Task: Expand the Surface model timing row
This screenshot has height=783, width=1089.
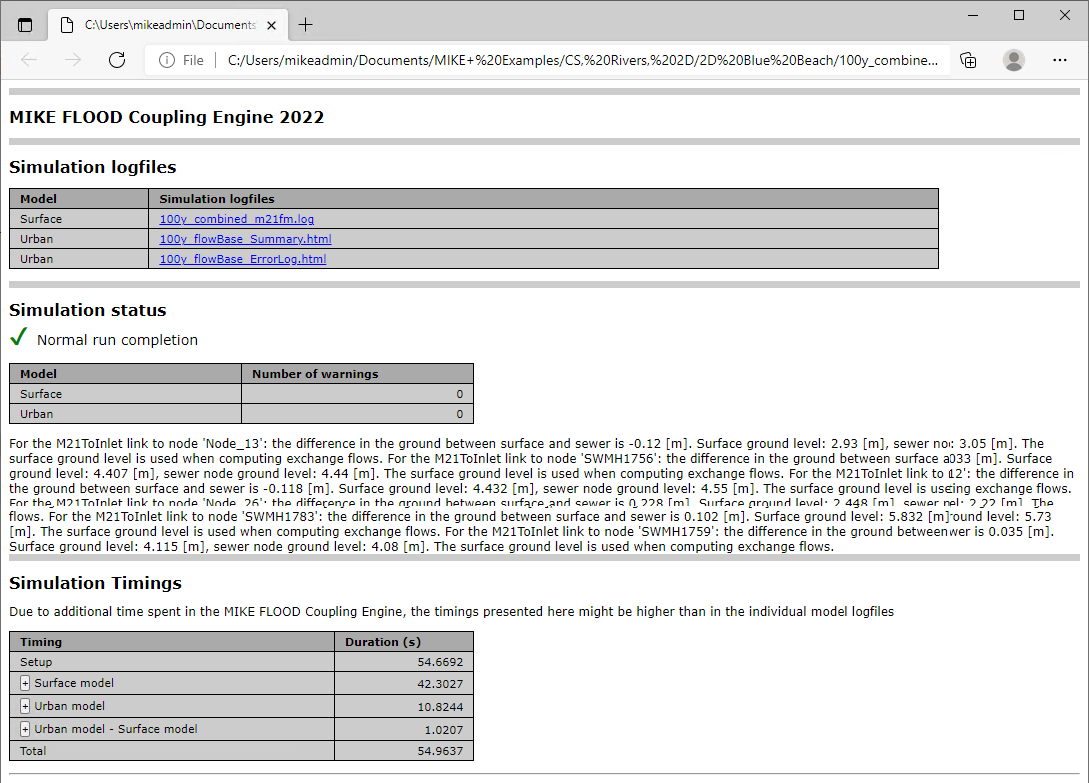Action: [25, 684]
